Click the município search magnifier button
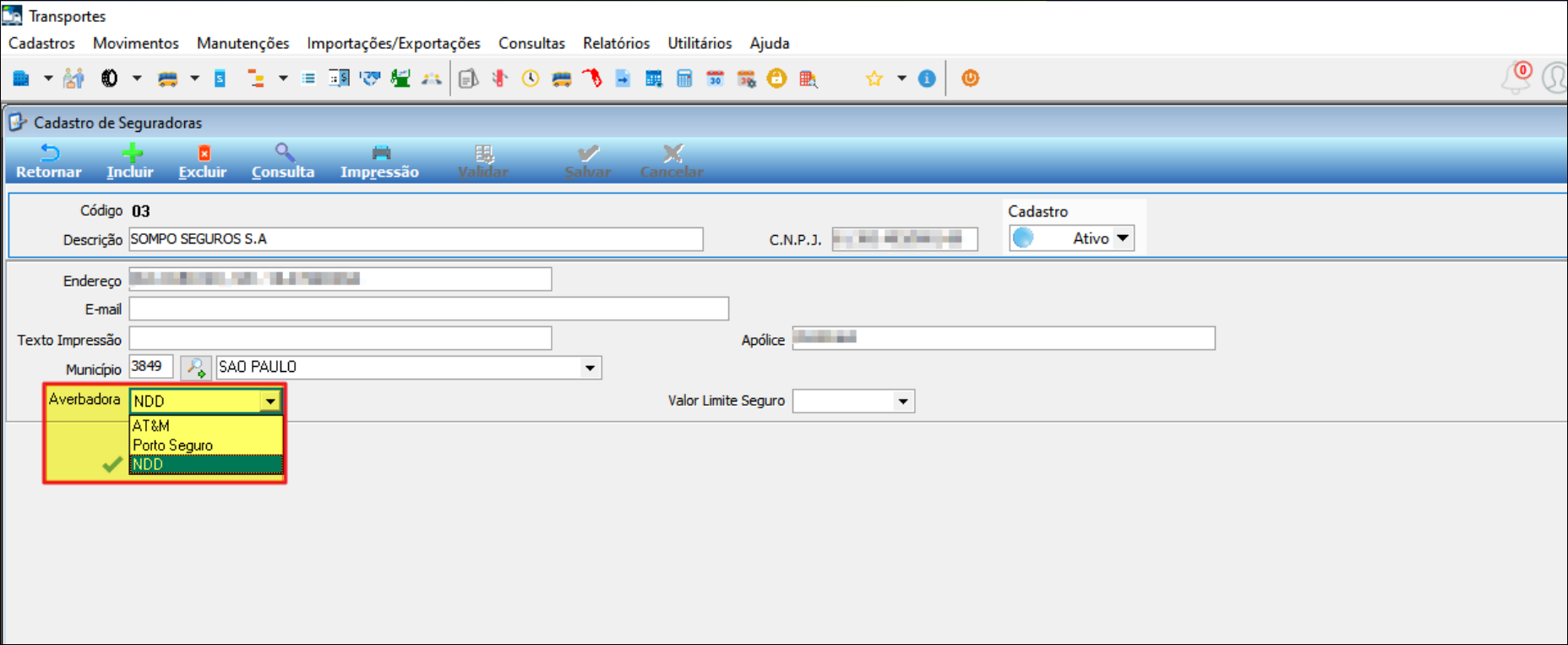 (195, 368)
